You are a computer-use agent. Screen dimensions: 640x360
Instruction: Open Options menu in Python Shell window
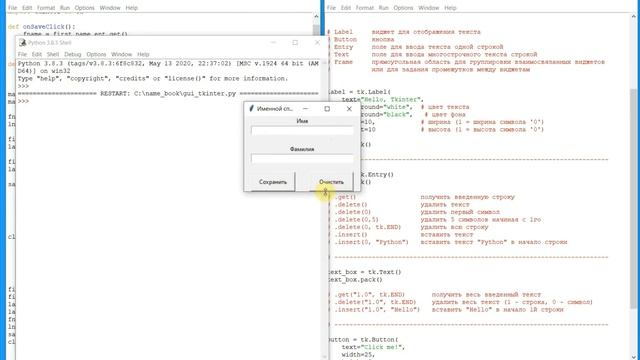point(96,54)
